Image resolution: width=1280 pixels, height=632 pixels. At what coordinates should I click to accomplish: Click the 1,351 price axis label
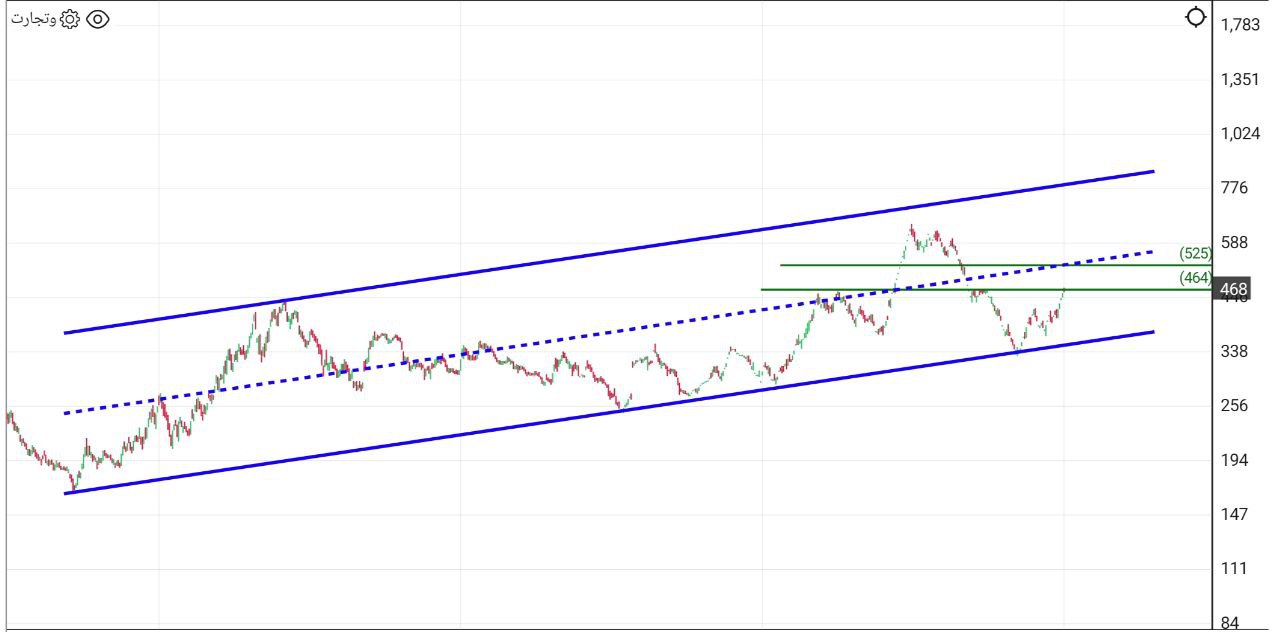[1240, 79]
